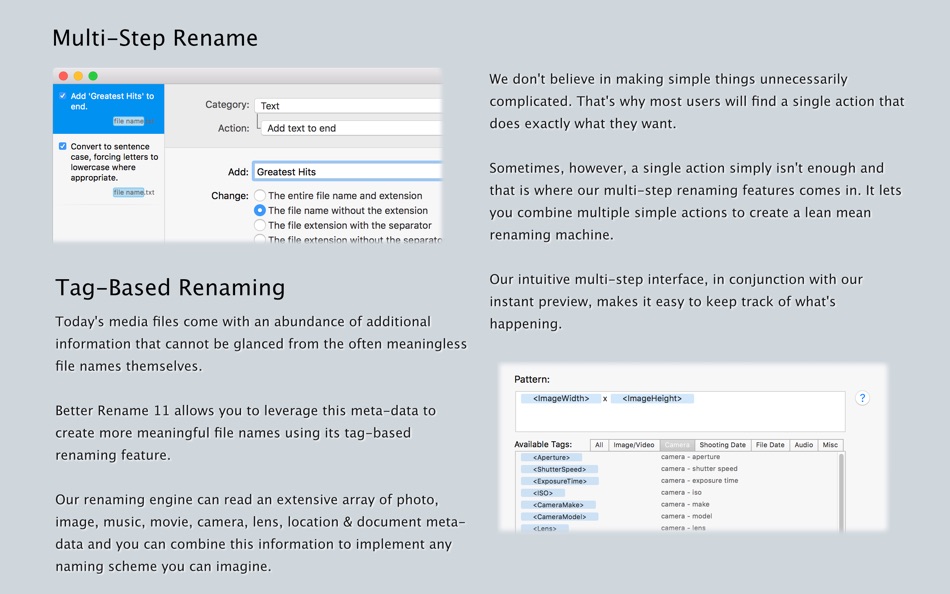This screenshot has height=594, width=950.
Task: Click the "Available Tags:" label
Action: [x=543, y=444]
